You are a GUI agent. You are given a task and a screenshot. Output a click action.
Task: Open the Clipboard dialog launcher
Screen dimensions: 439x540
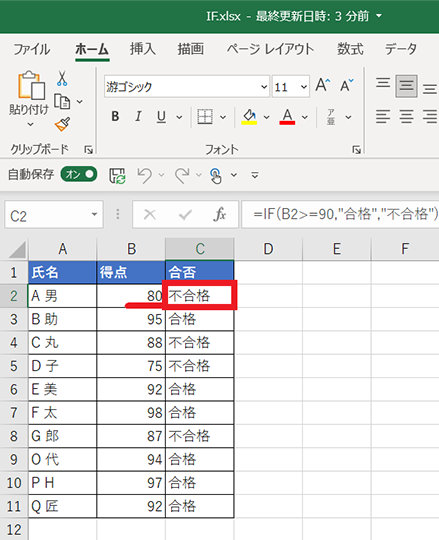[x=88, y=150]
